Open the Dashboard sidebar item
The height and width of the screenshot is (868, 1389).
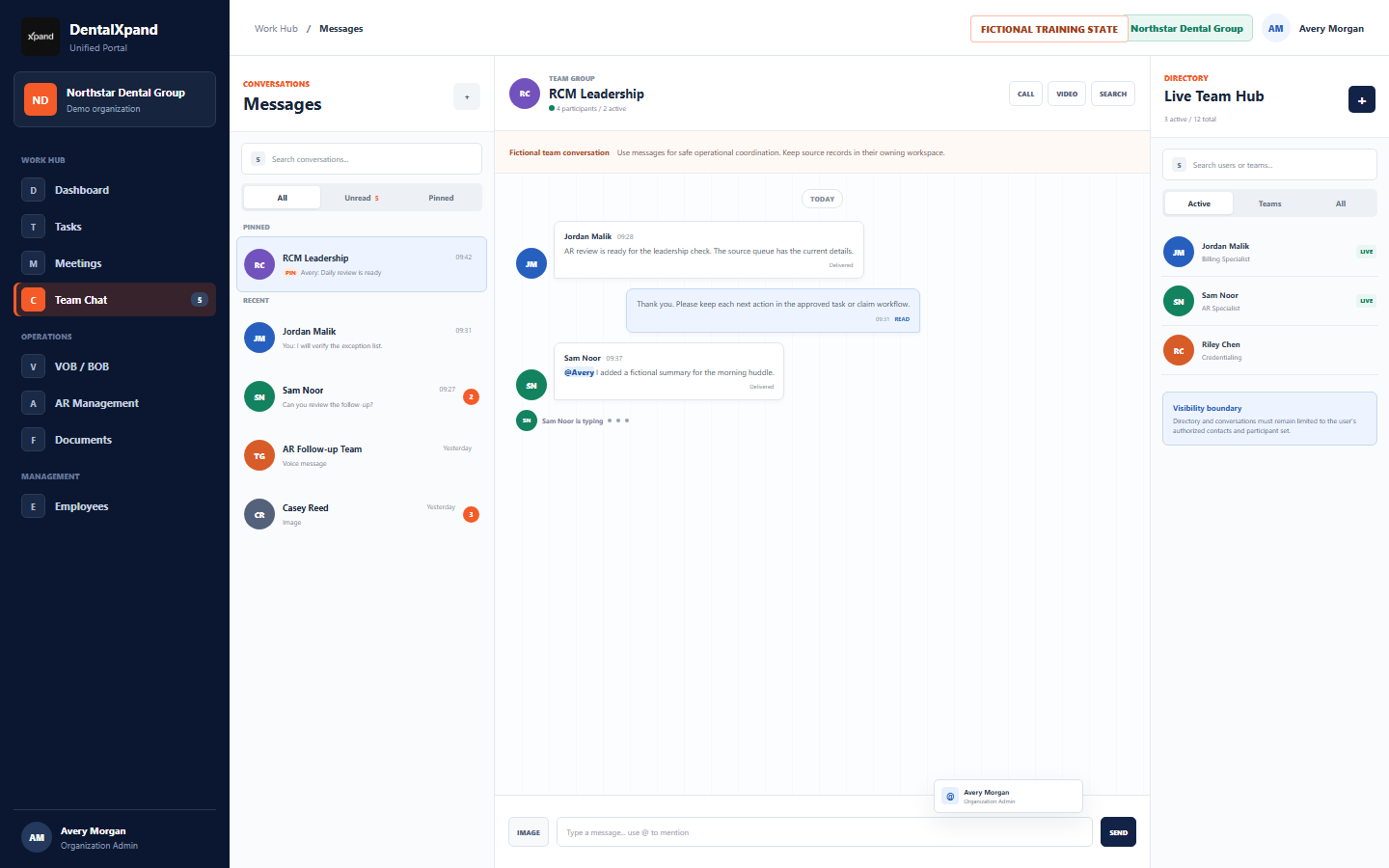[115, 190]
